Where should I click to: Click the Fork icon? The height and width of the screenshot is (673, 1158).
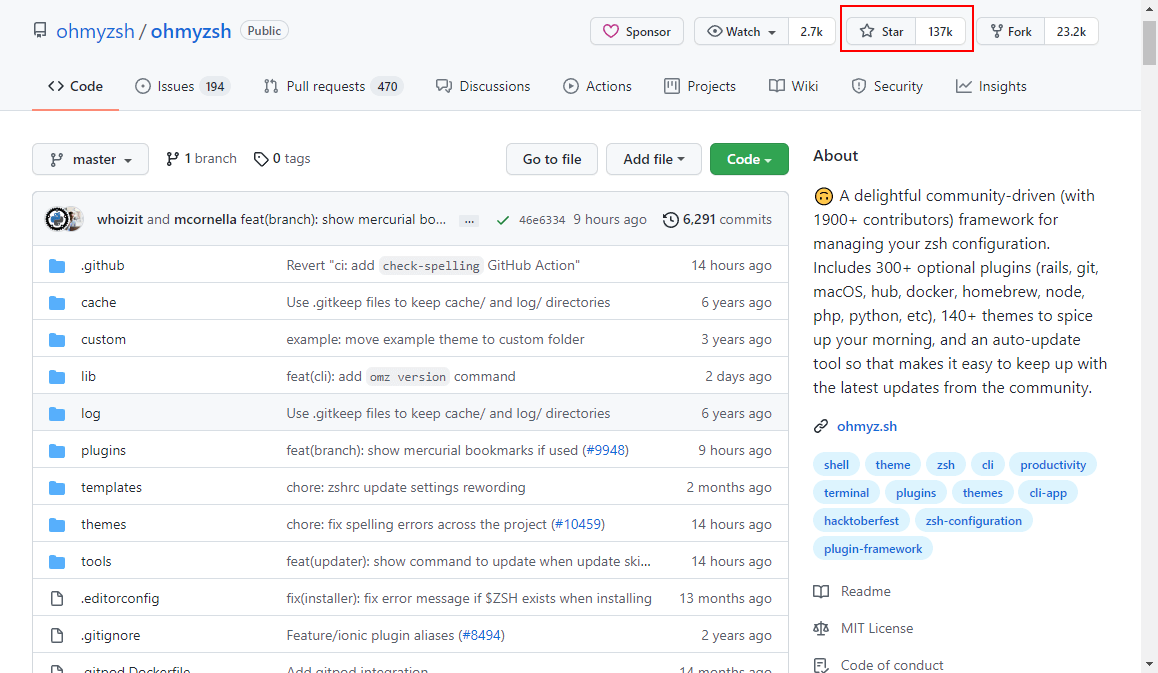[x=997, y=31]
